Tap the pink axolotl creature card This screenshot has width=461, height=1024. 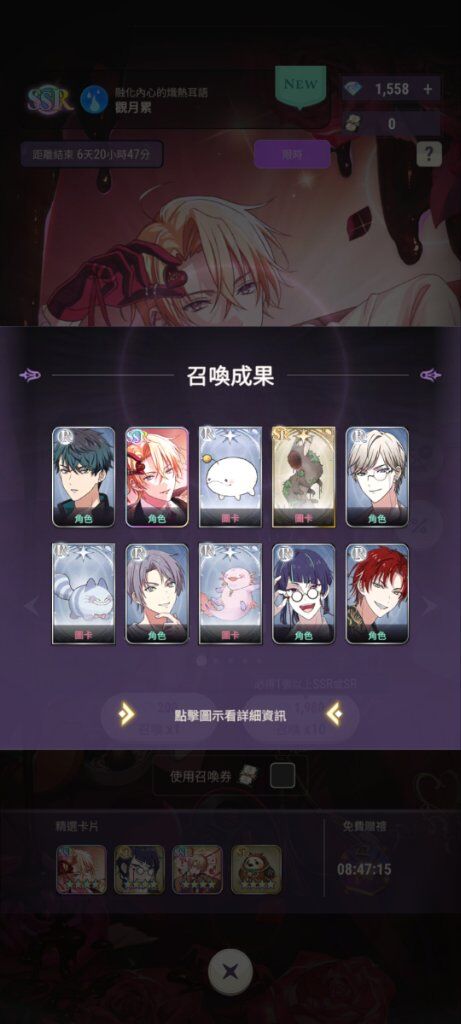point(230,594)
